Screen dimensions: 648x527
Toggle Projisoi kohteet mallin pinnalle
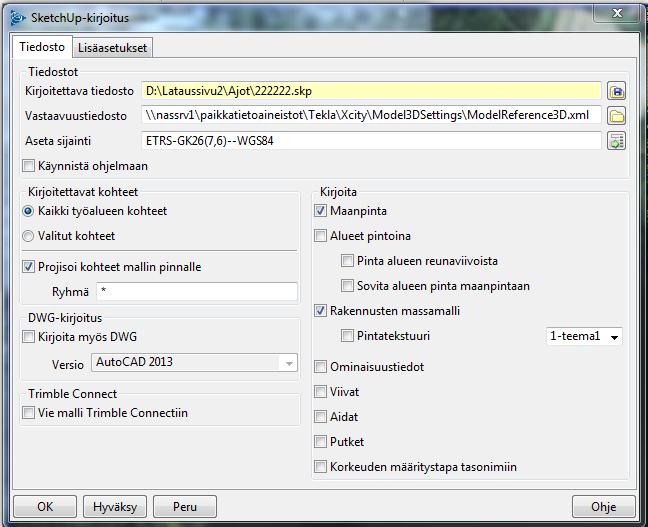click(29, 267)
